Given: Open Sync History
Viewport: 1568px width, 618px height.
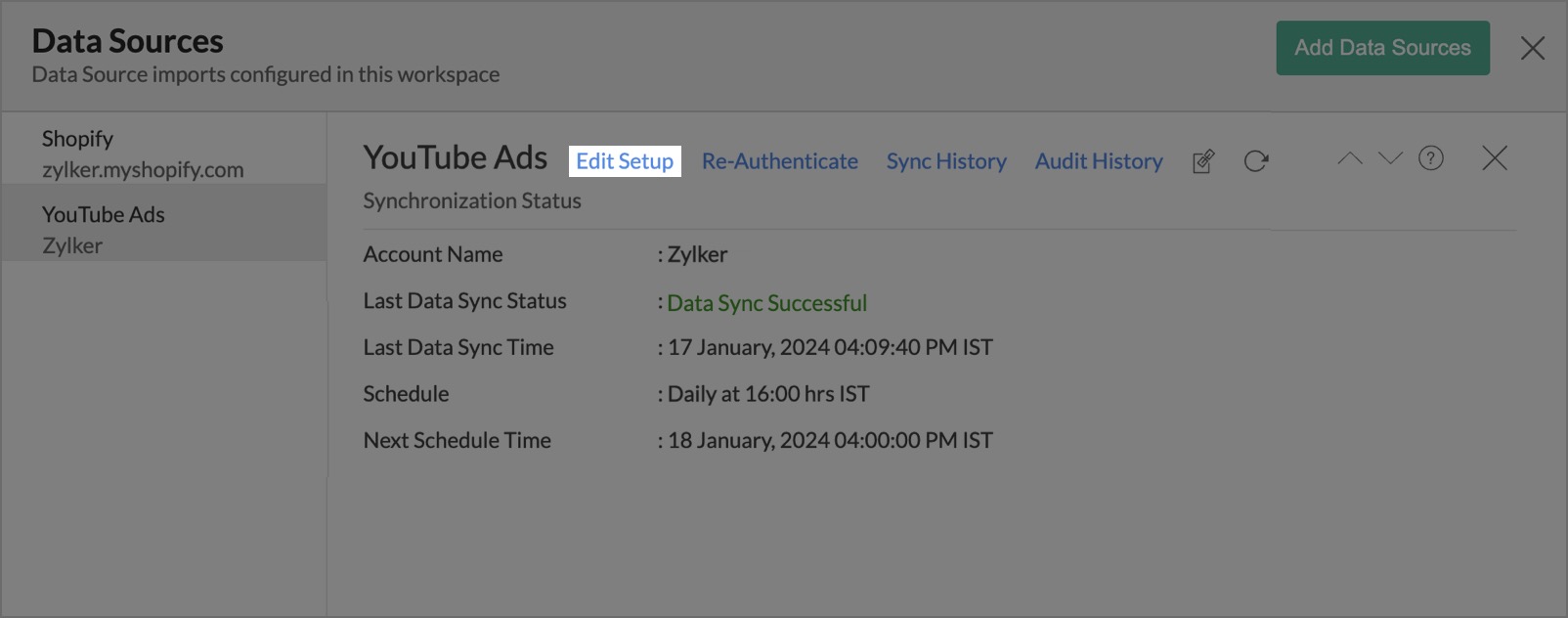Looking at the screenshot, I should click(946, 161).
